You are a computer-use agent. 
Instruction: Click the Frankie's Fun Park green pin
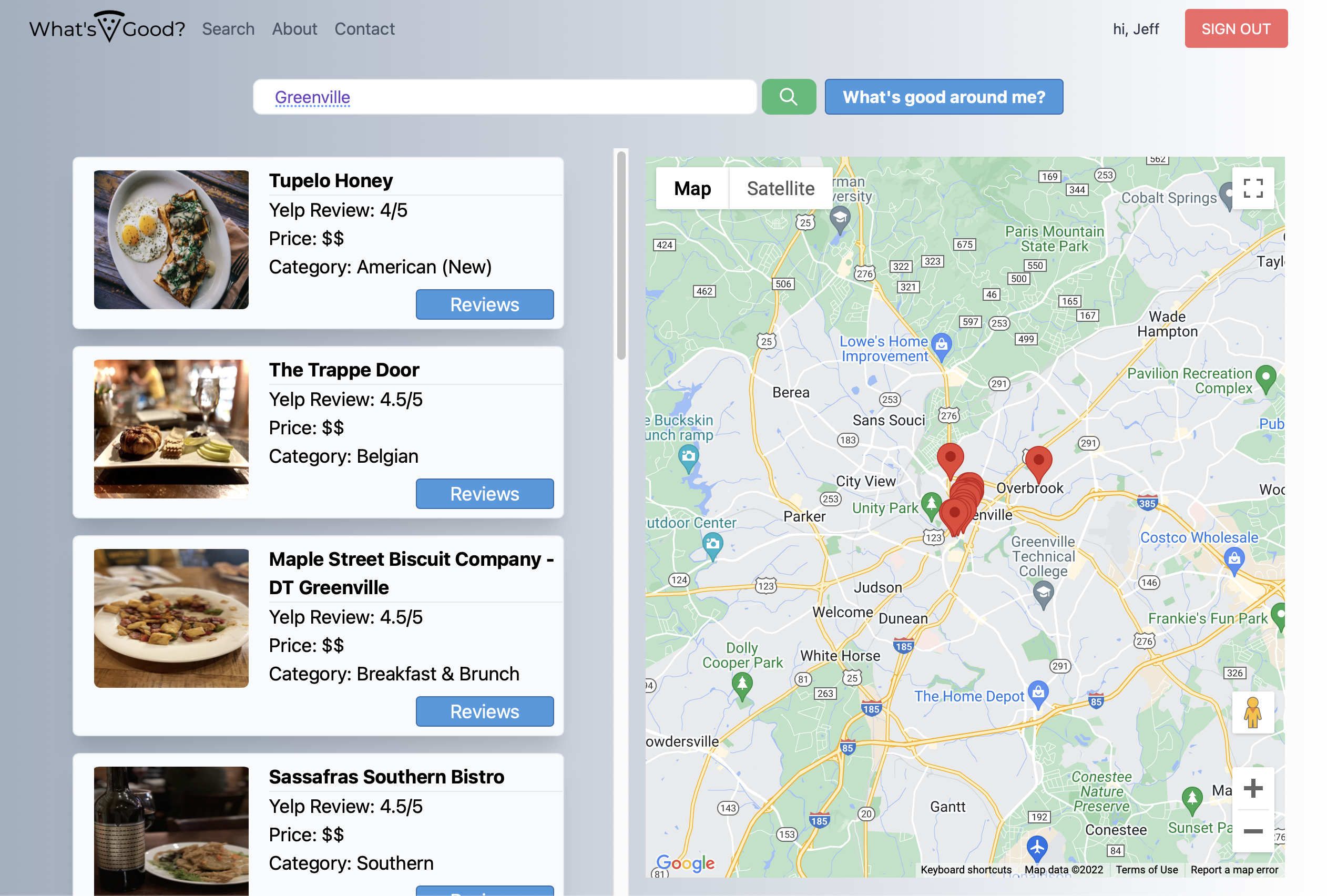point(1279,617)
